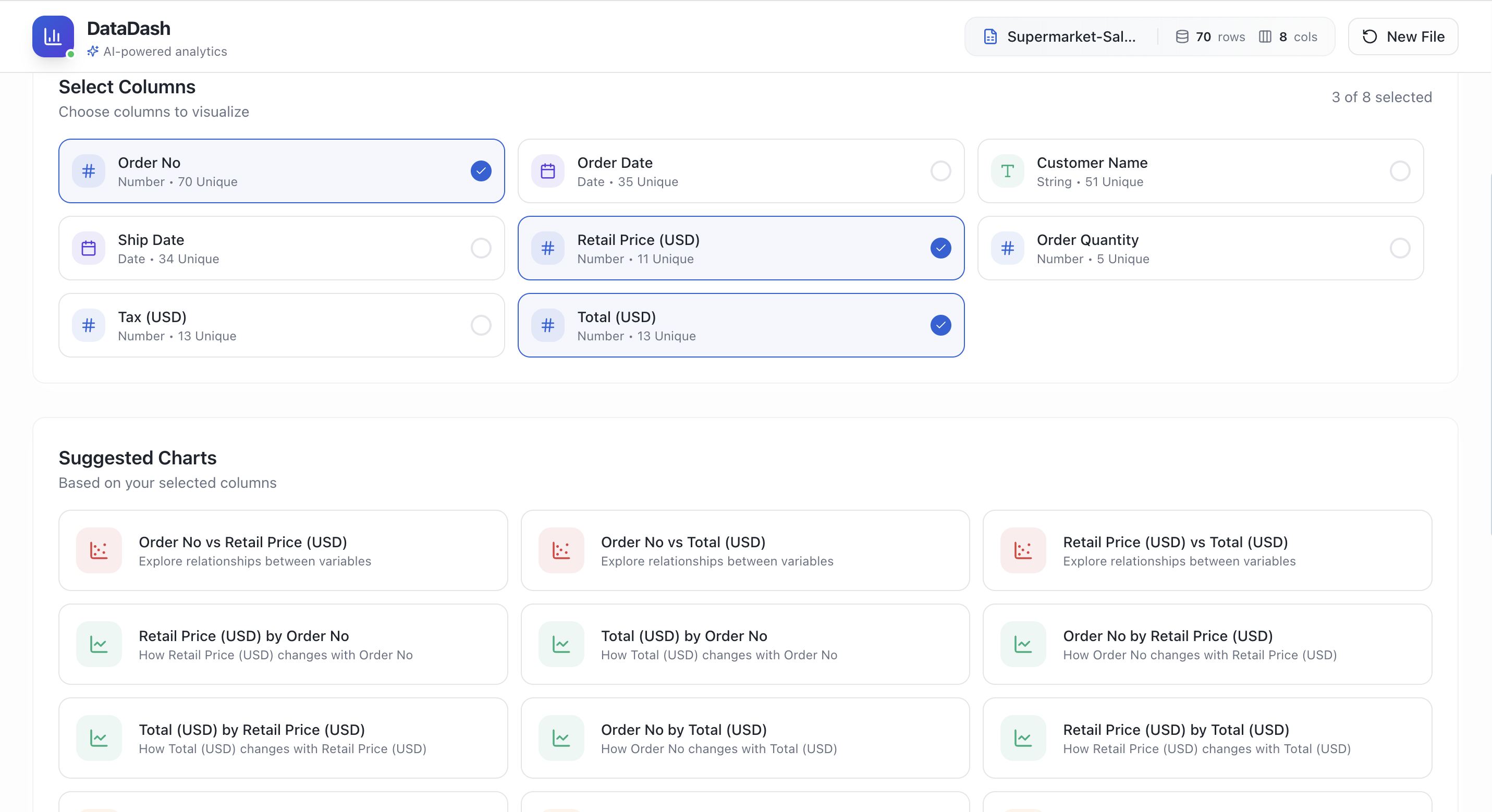Click the New File button
Screen dimensions: 1492x812
pos(1403,36)
